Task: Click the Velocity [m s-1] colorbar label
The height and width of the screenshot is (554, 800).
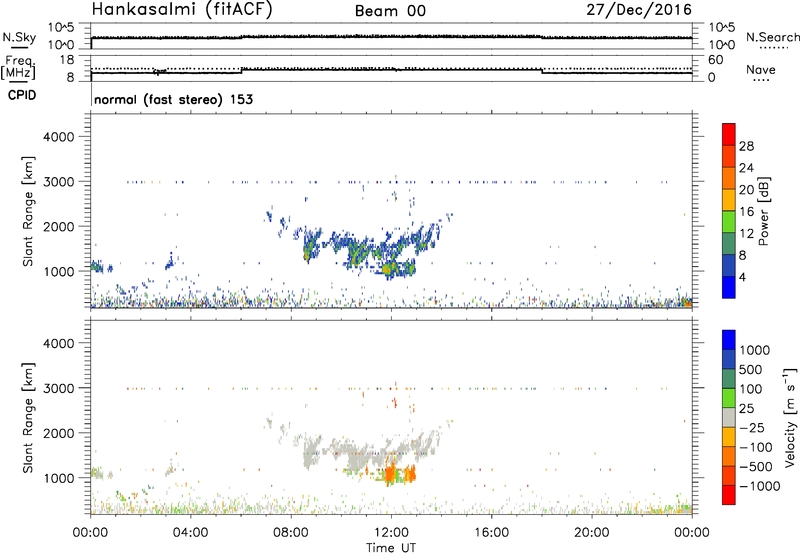Action: 790,417
